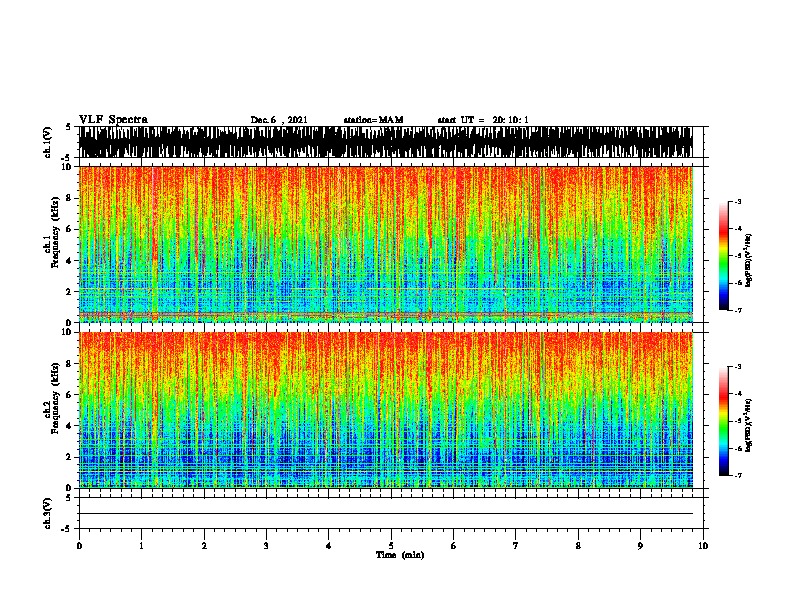The height and width of the screenshot is (612, 792).
Task: Click the "Time (min)" axis title
Action: click(x=400, y=555)
